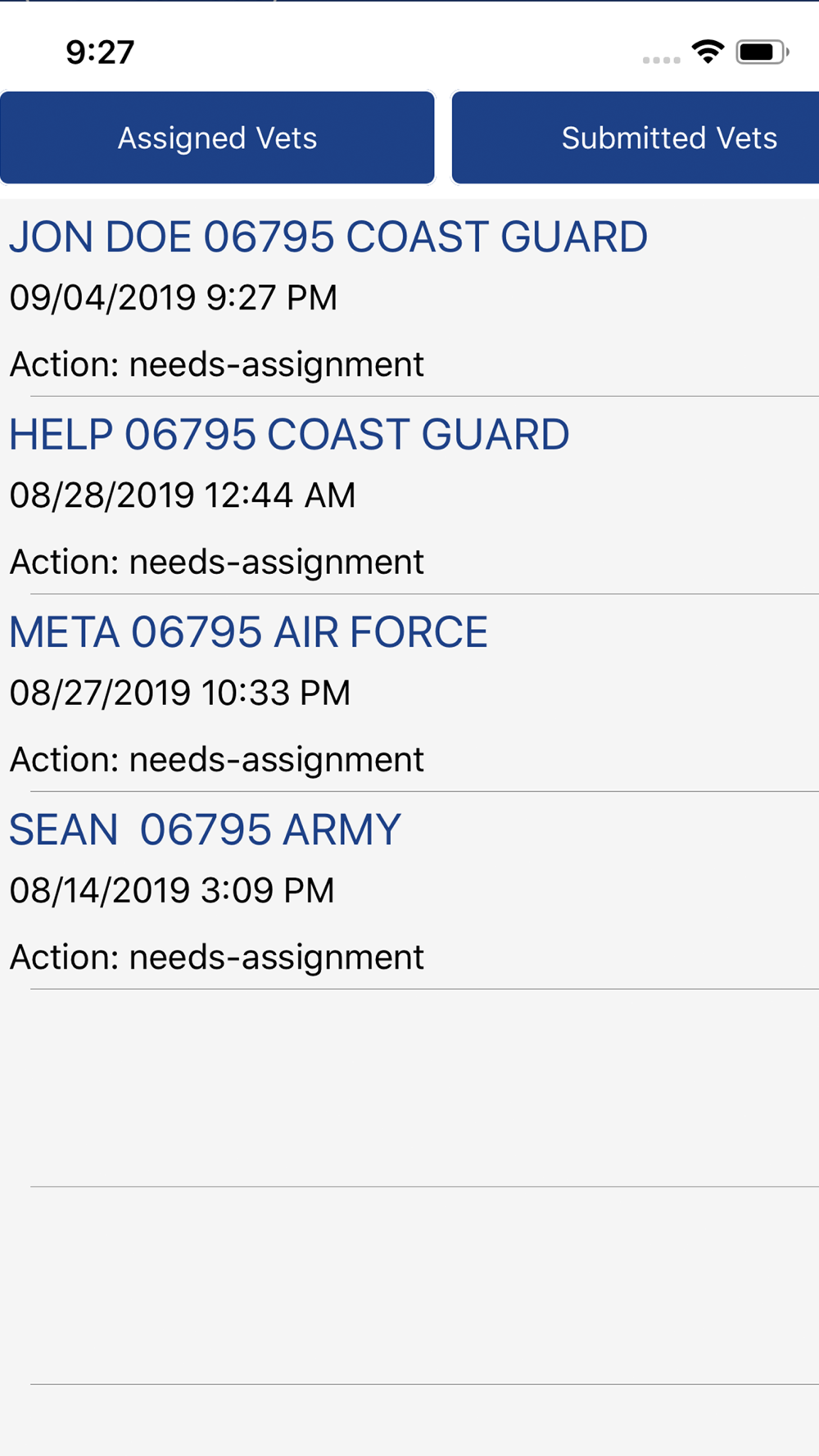The height and width of the screenshot is (1456, 819).
Task: Open JON DOE 06795 COAST GUARD entry
Action: (x=328, y=237)
